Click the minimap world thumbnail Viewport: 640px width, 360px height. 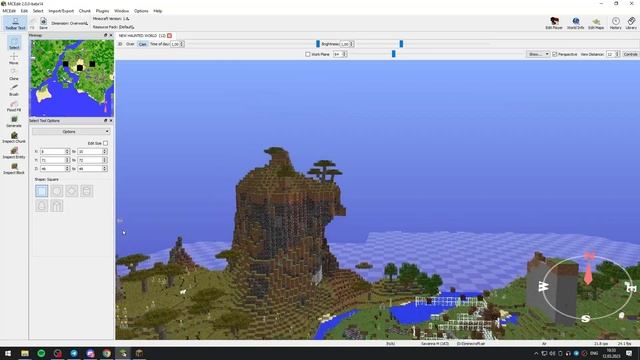[72, 78]
